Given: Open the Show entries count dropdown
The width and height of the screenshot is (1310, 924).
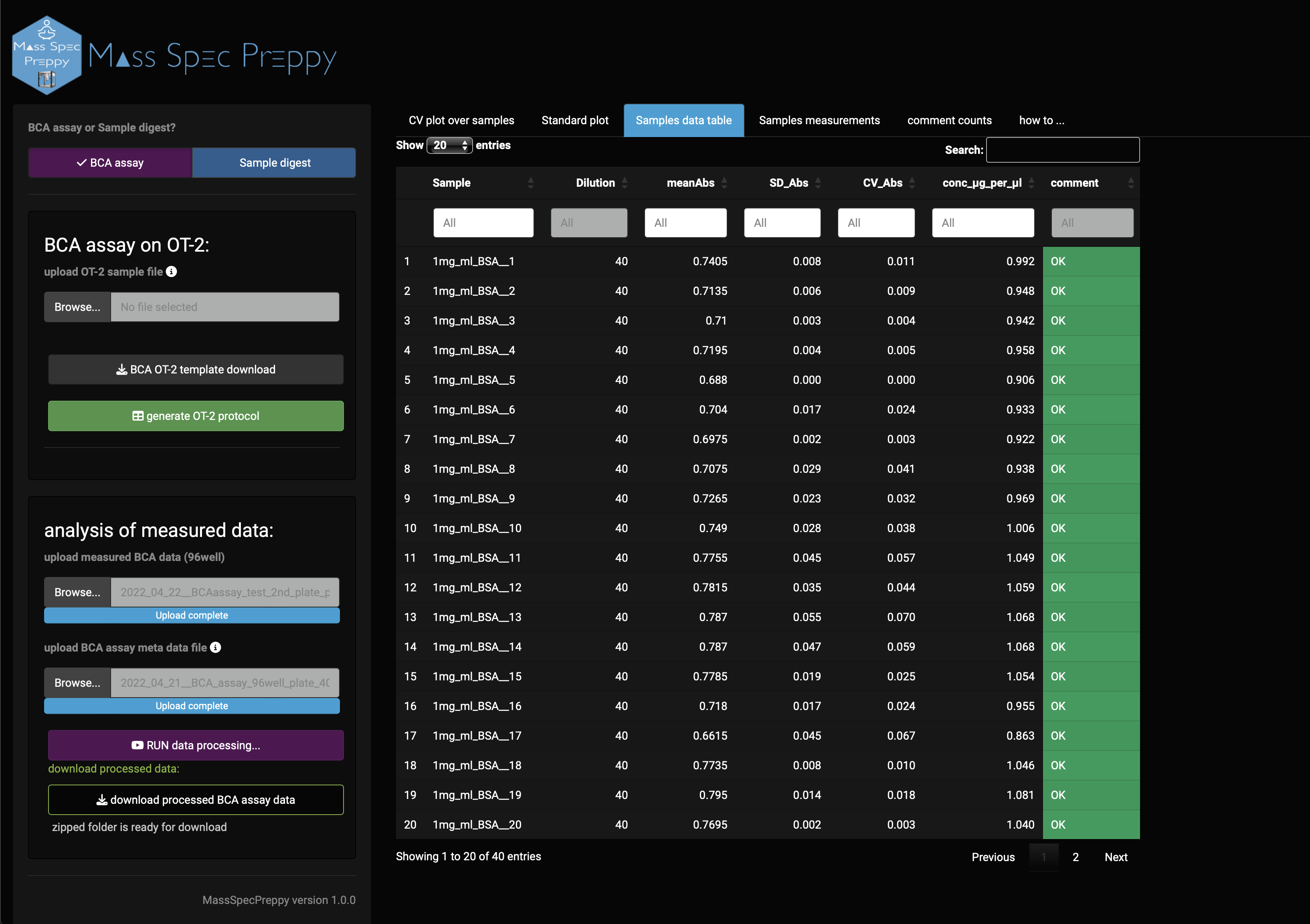Looking at the screenshot, I should coord(450,145).
